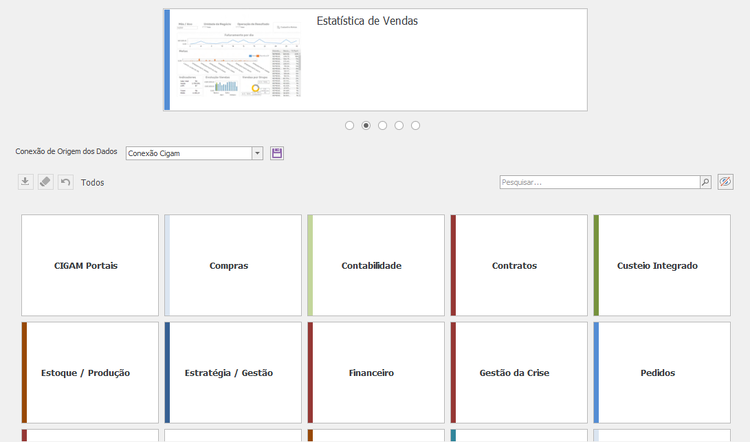Open the Compras tile
The height and width of the screenshot is (442, 750).
coord(233,265)
